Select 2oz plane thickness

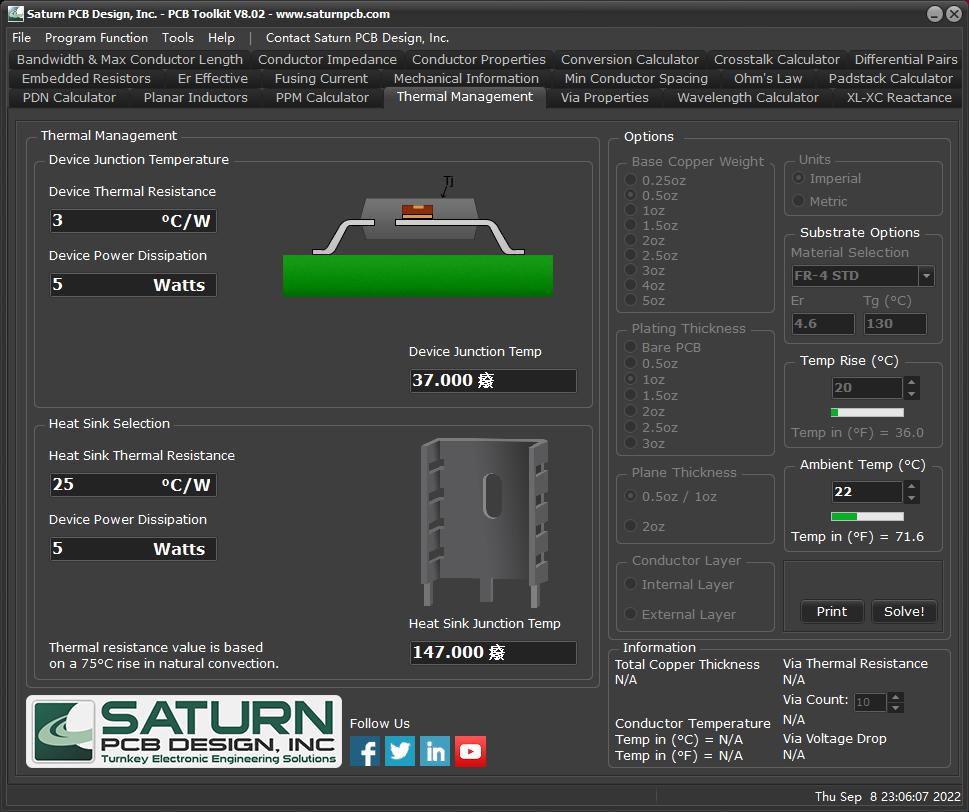[630, 526]
